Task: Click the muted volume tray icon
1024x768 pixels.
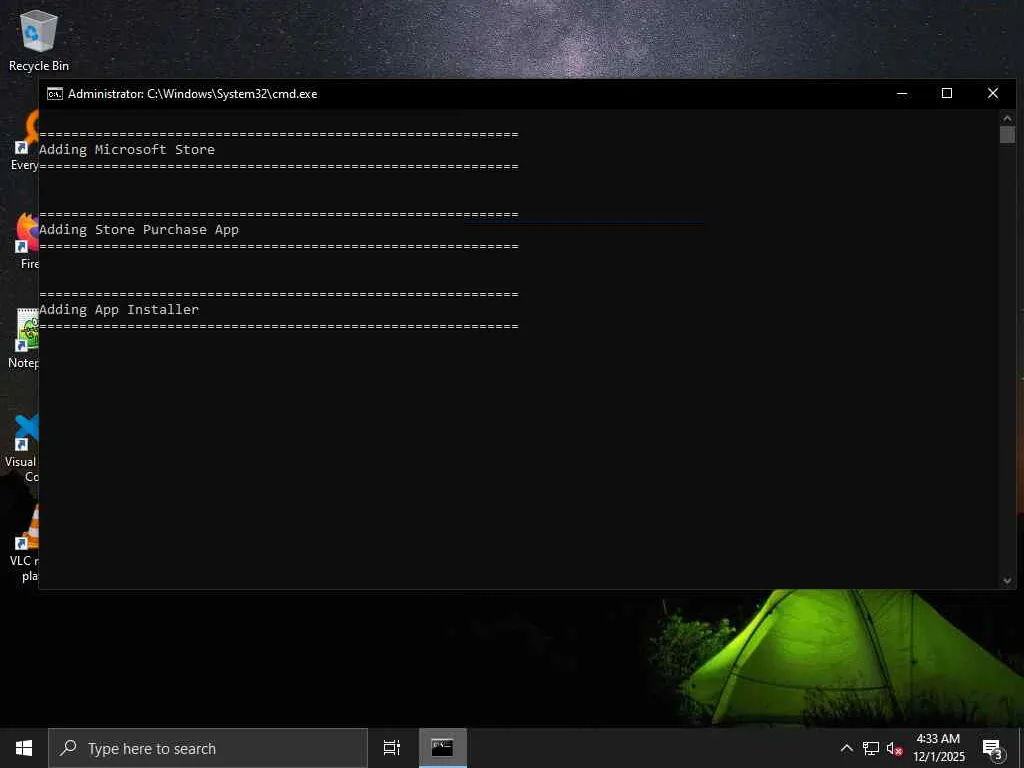Action: coord(894,748)
